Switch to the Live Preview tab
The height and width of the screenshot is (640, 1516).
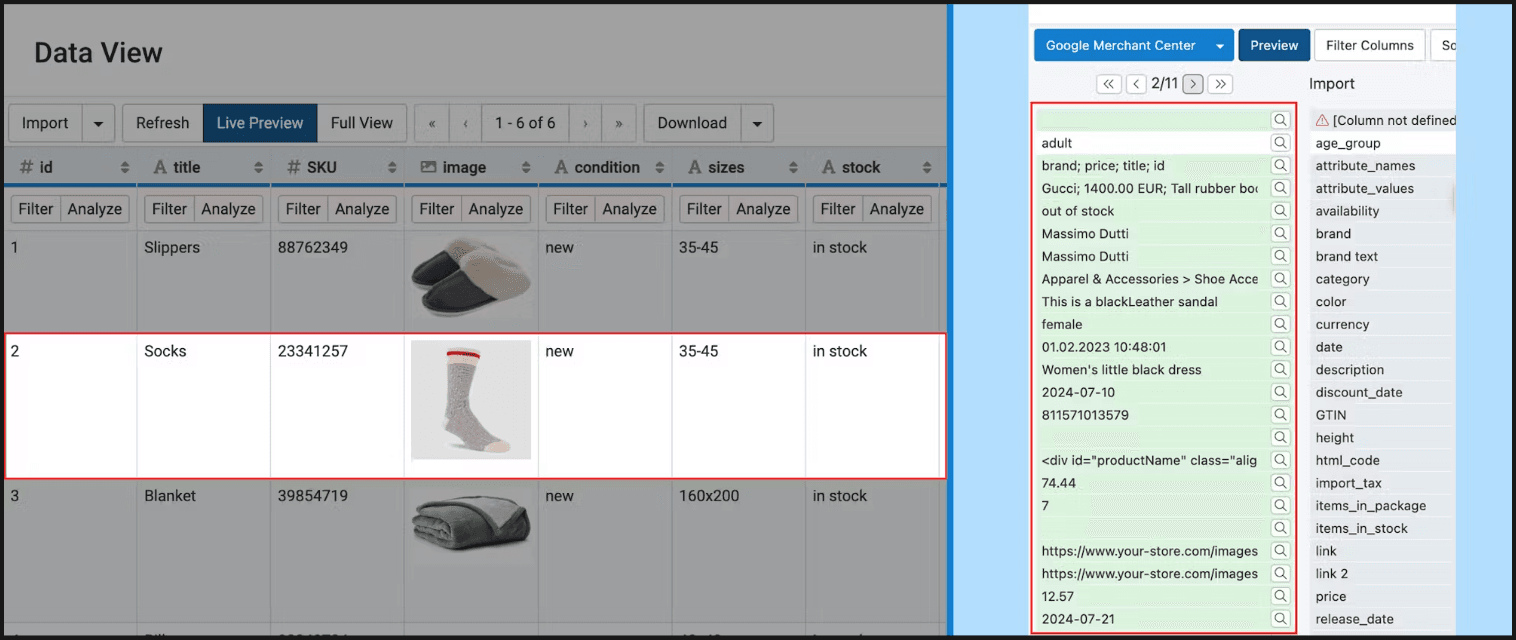[260, 123]
